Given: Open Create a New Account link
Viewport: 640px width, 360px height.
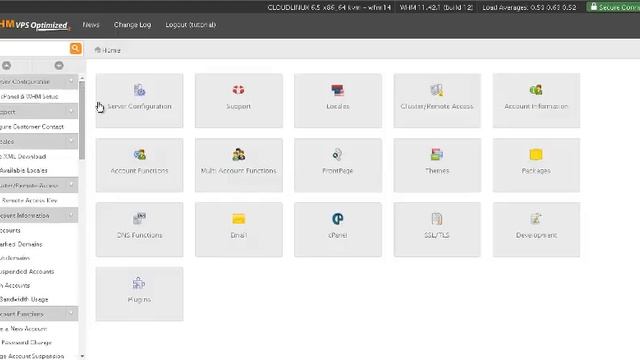Looking at the screenshot, I should pos(24,329).
